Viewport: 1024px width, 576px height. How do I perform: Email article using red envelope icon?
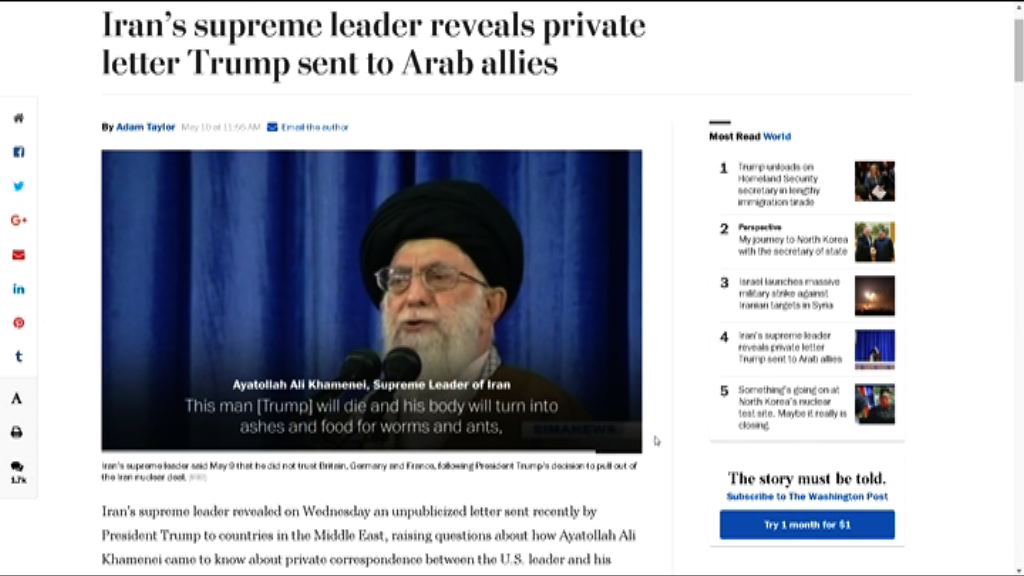click(x=18, y=255)
